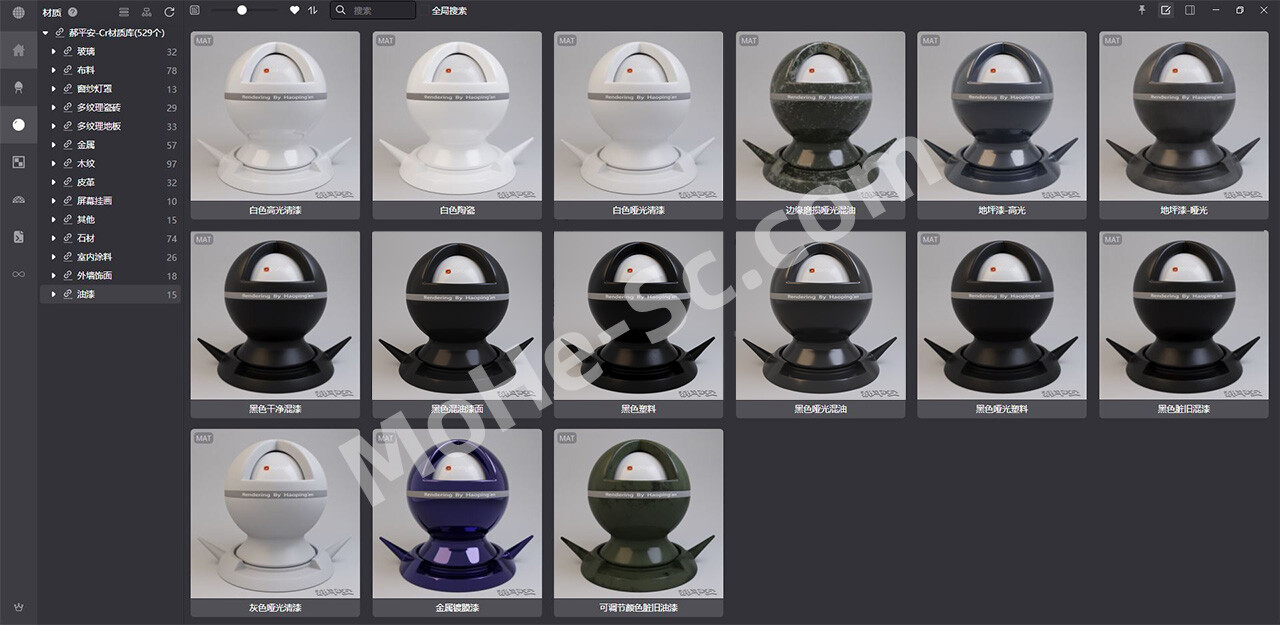Toggle the split side panel layout icon
The width and height of the screenshot is (1280, 625).
coord(1190,10)
